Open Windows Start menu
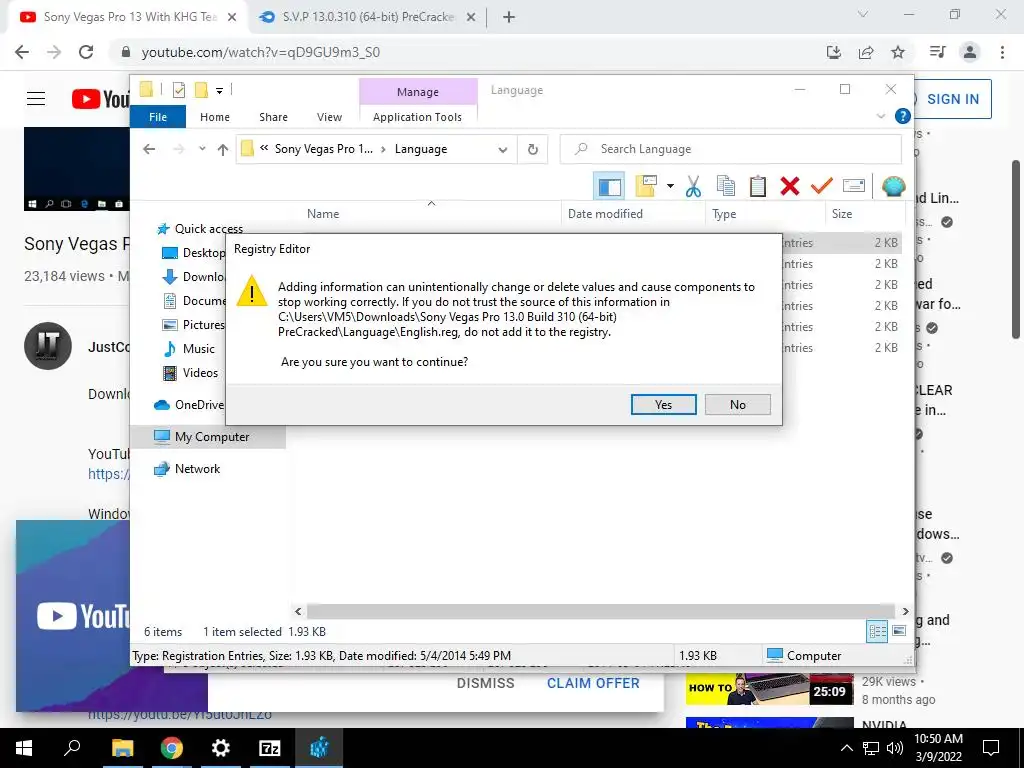This screenshot has width=1024, height=768. pos(24,748)
